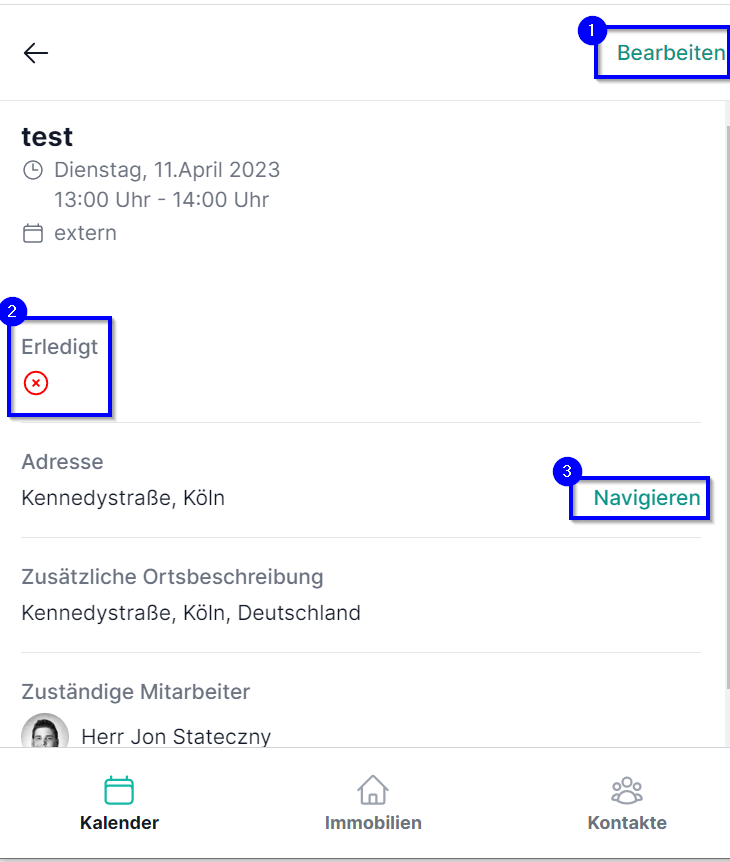
Task: Open the Kalender icon in bottom navigation
Action: click(x=119, y=791)
